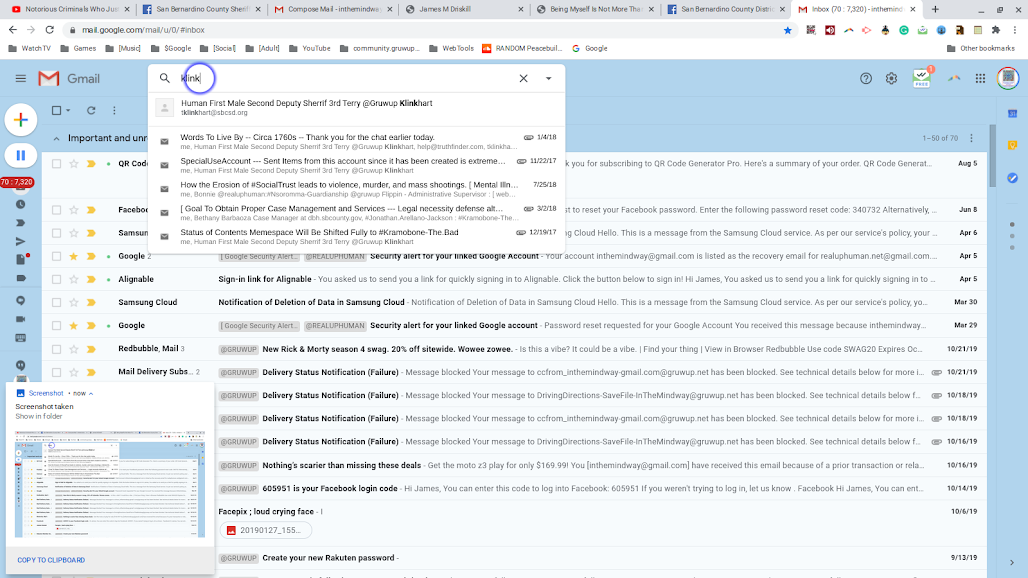Select the QR Code email checkbox

click(56, 164)
